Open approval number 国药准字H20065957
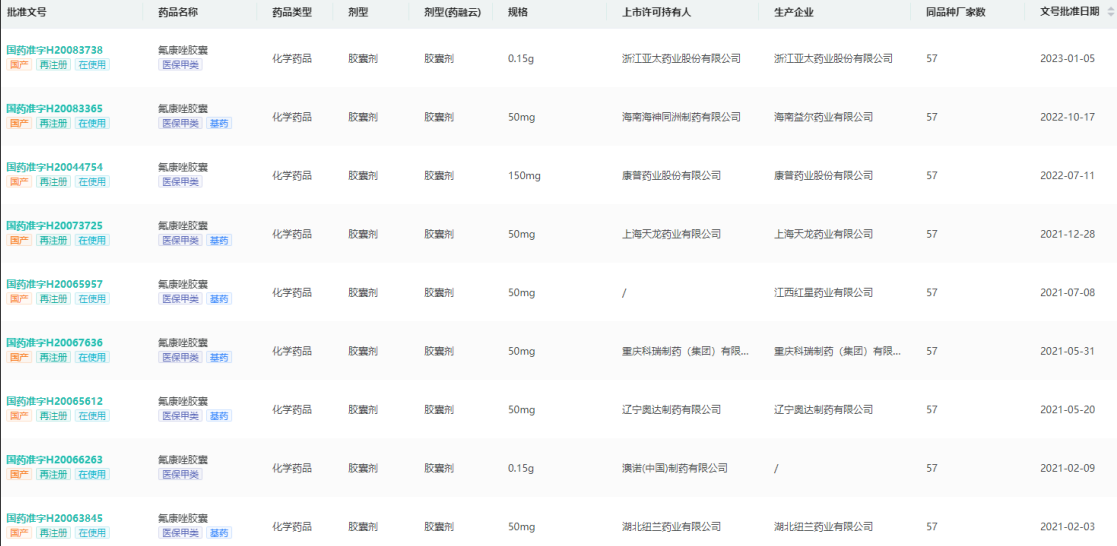 pyautogui.click(x=55, y=284)
